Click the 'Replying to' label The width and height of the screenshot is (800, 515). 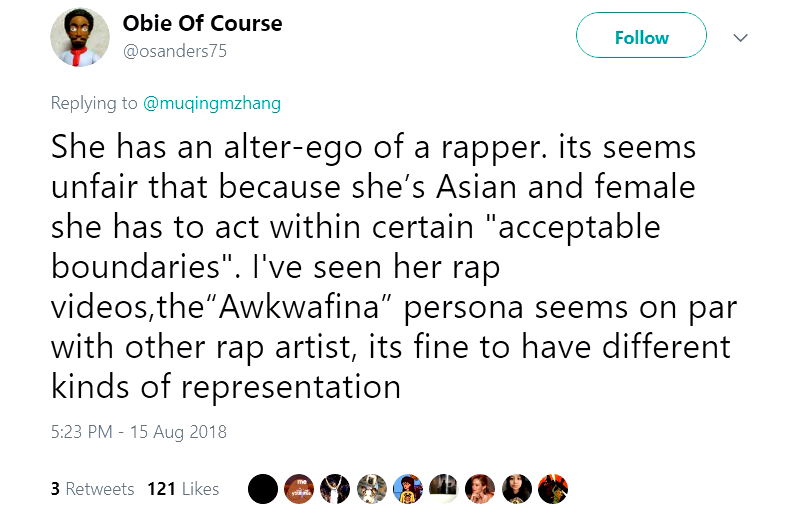tap(96, 102)
